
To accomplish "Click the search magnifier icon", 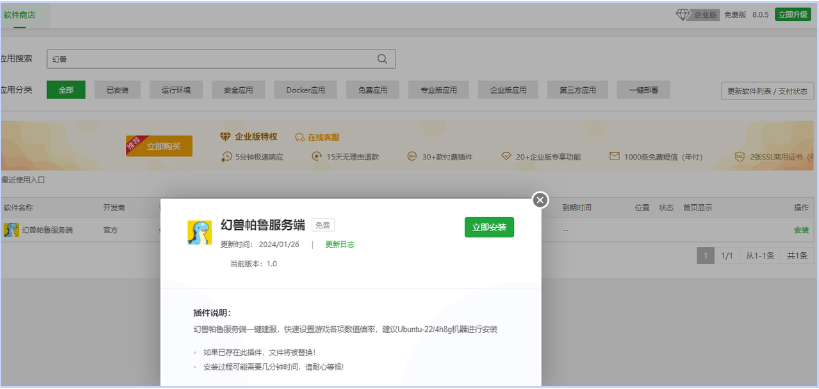I will pyautogui.click(x=382, y=59).
